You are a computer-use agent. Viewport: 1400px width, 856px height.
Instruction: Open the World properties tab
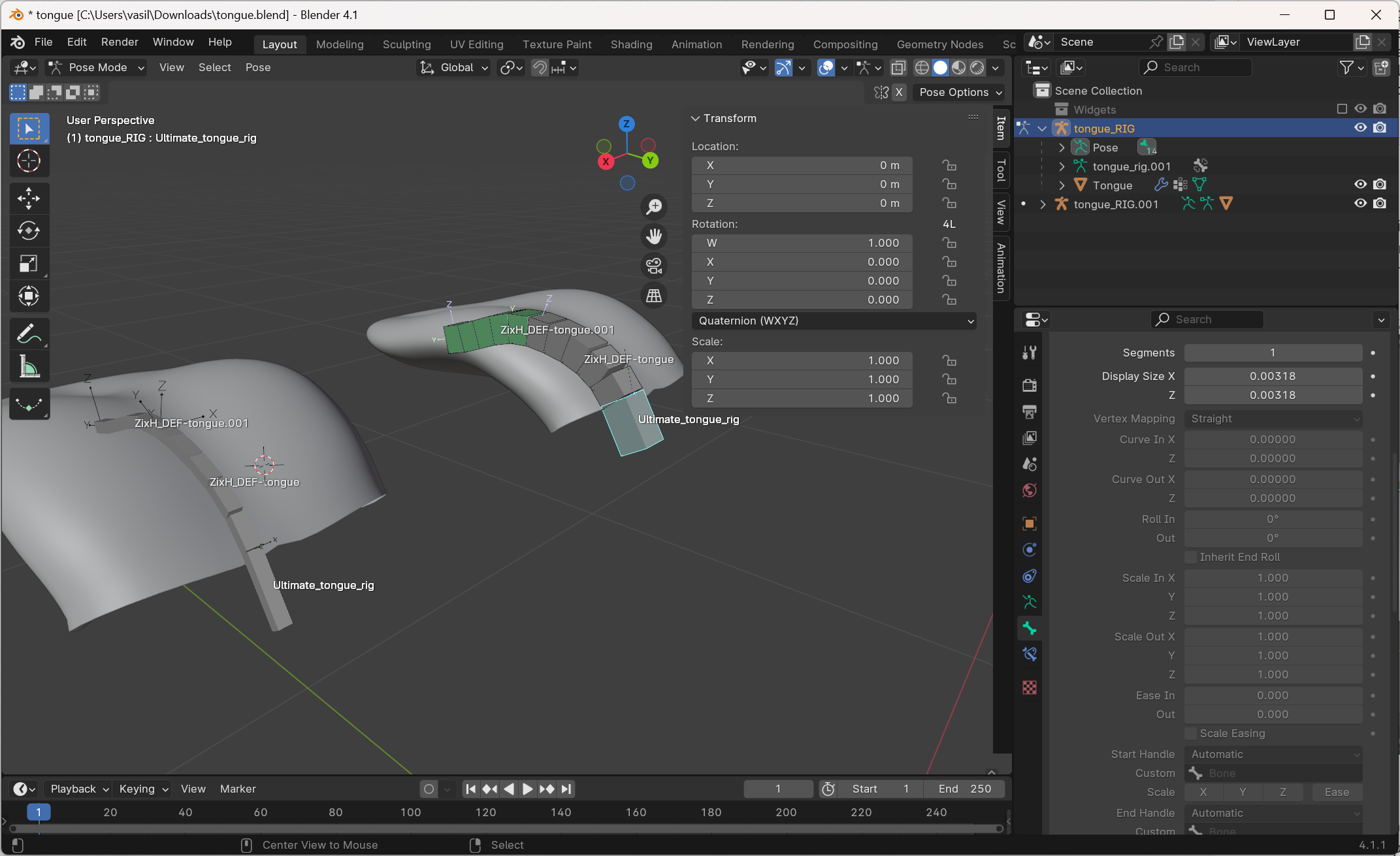(x=1030, y=490)
